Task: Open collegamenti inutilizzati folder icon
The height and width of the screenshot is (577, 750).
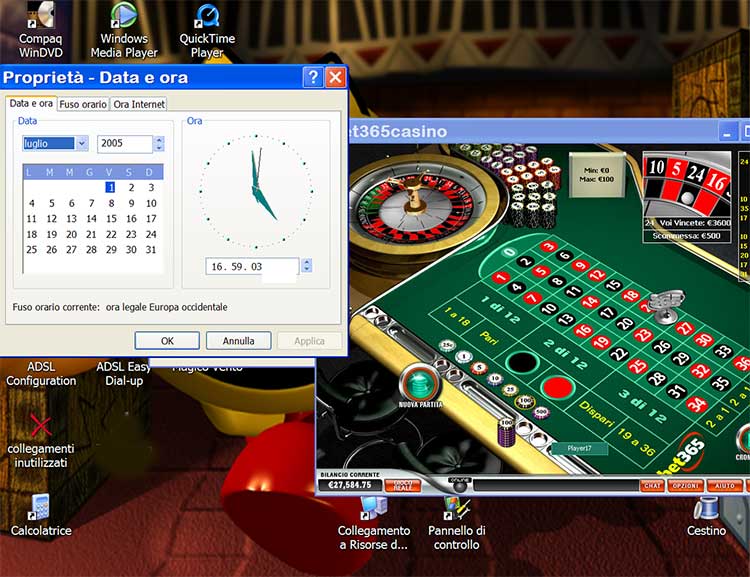Action: point(41,440)
